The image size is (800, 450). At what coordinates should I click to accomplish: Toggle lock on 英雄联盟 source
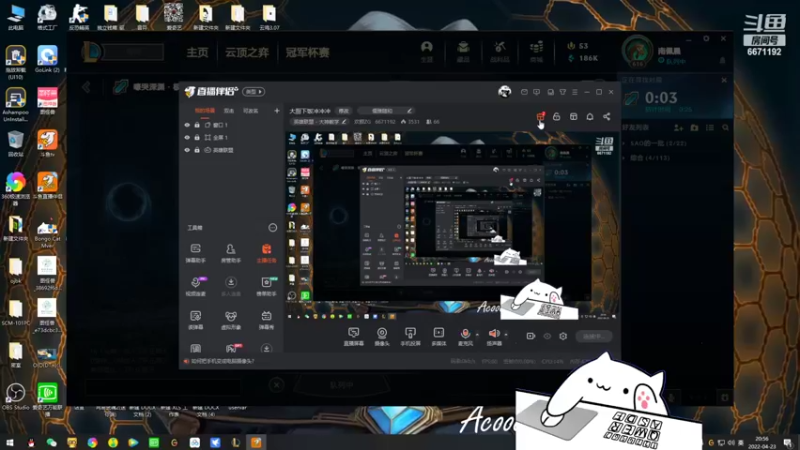197,151
